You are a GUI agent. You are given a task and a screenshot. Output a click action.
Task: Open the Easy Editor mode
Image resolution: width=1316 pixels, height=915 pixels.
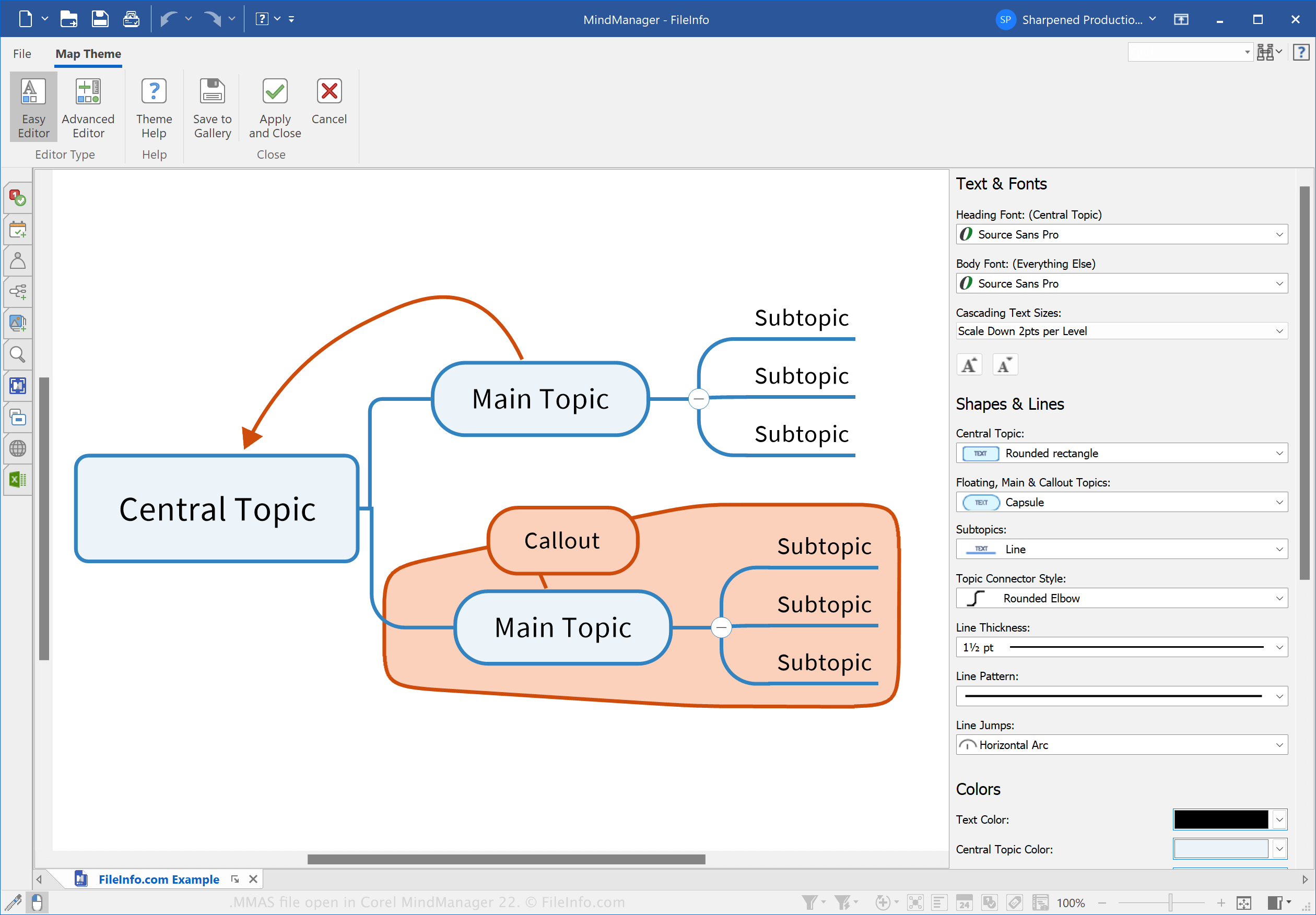pos(33,108)
